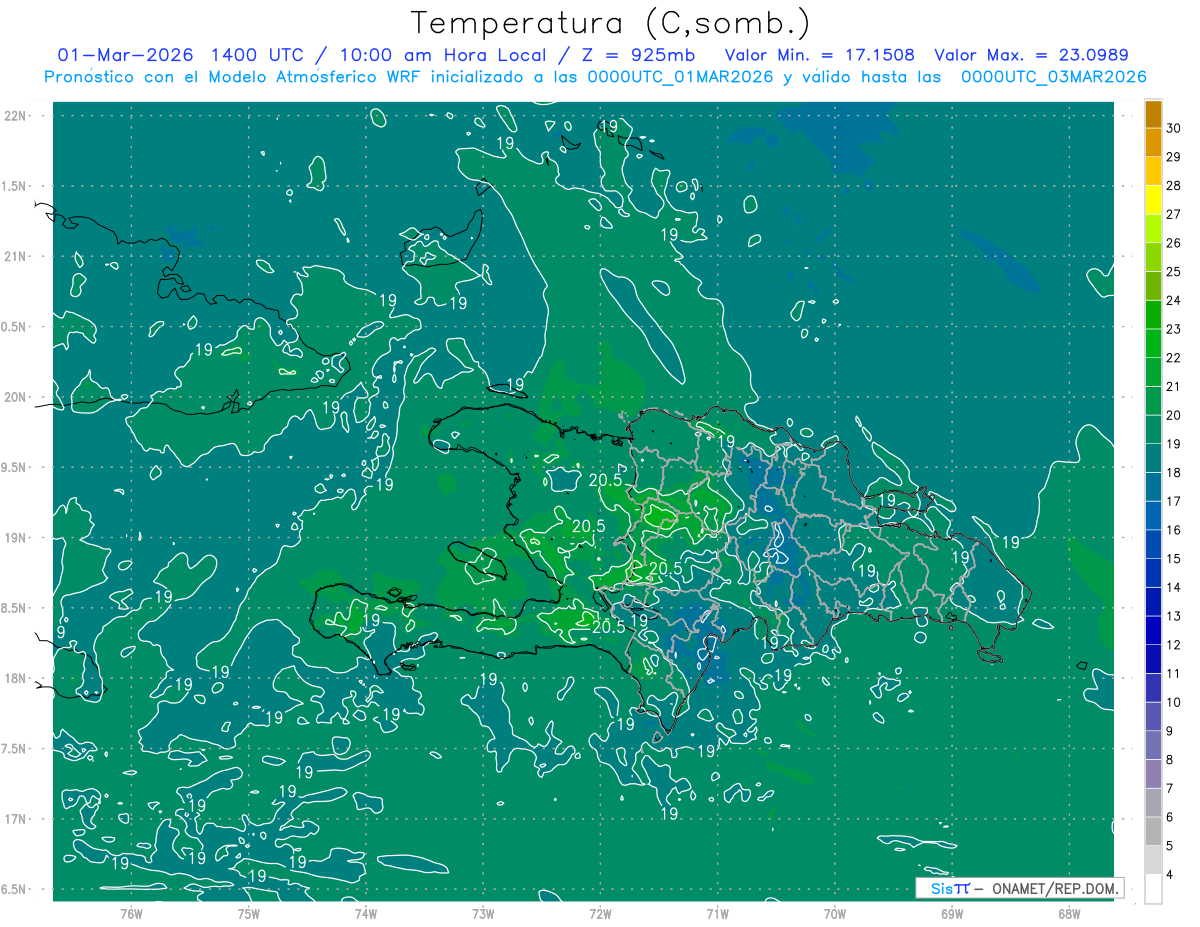Click the legend value label 11
The height and width of the screenshot is (927, 1200).
tap(1174, 674)
